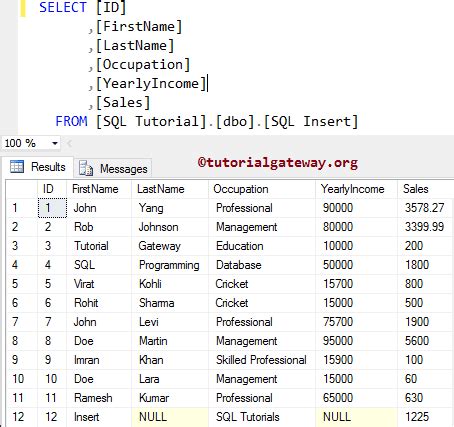The height and width of the screenshot is (427, 454).
Task: Select the LastName column header
Action: (170, 189)
